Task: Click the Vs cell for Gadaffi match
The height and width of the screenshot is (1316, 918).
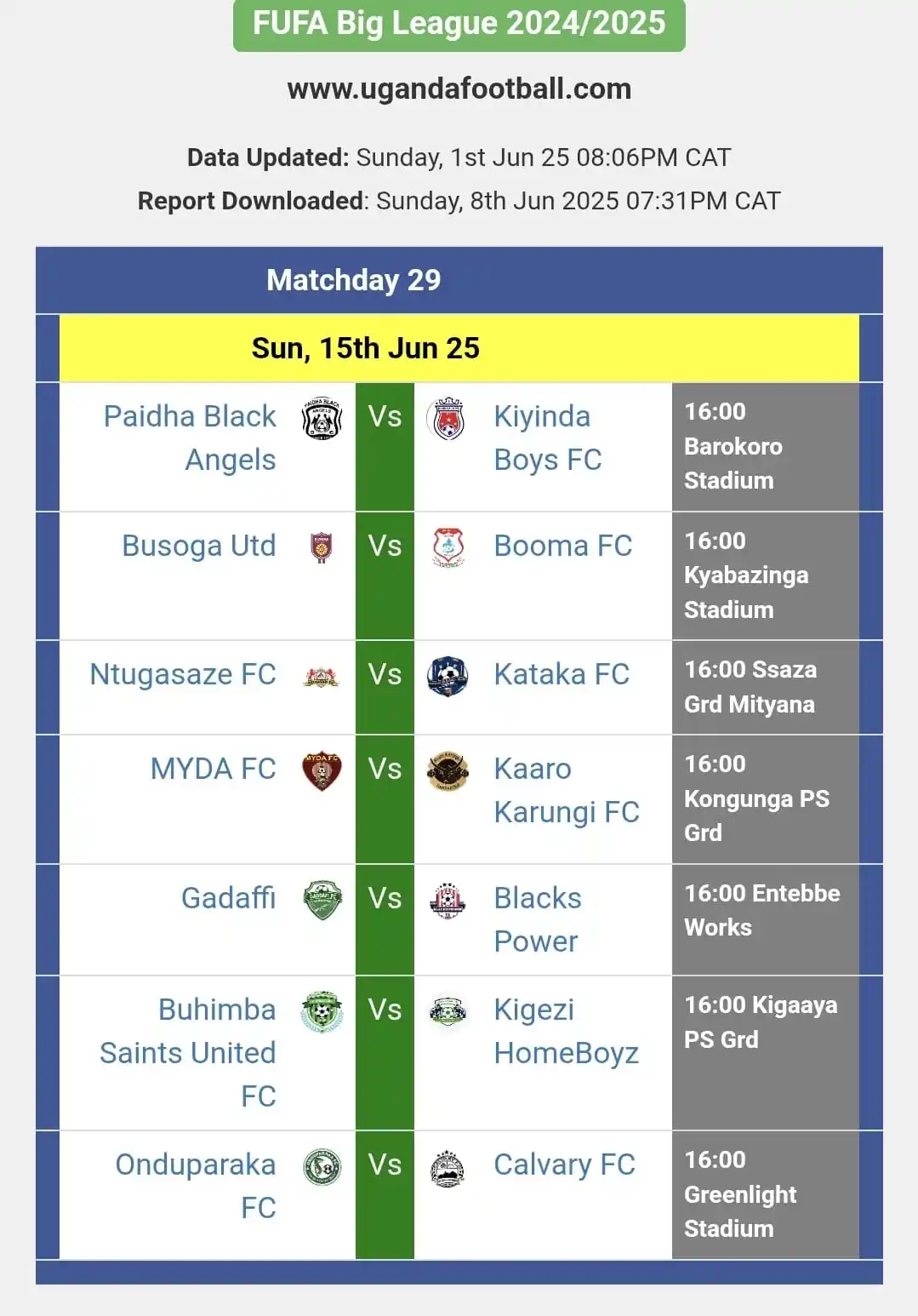Action: pos(385,919)
